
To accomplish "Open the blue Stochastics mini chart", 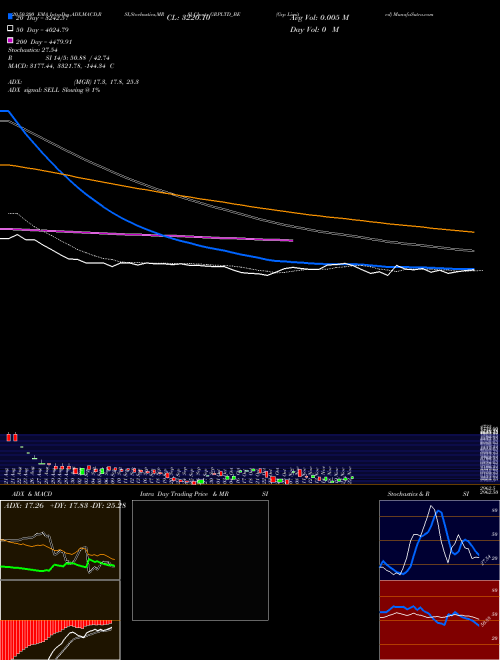I will tap(439, 540).
